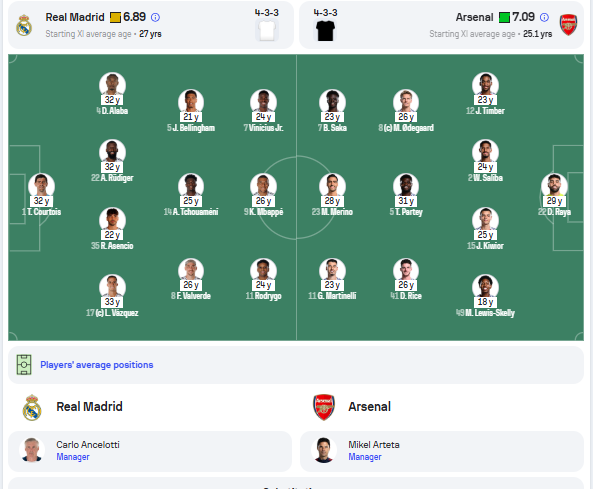
Task: Select B. Saka player avatar
Action: point(332,102)
